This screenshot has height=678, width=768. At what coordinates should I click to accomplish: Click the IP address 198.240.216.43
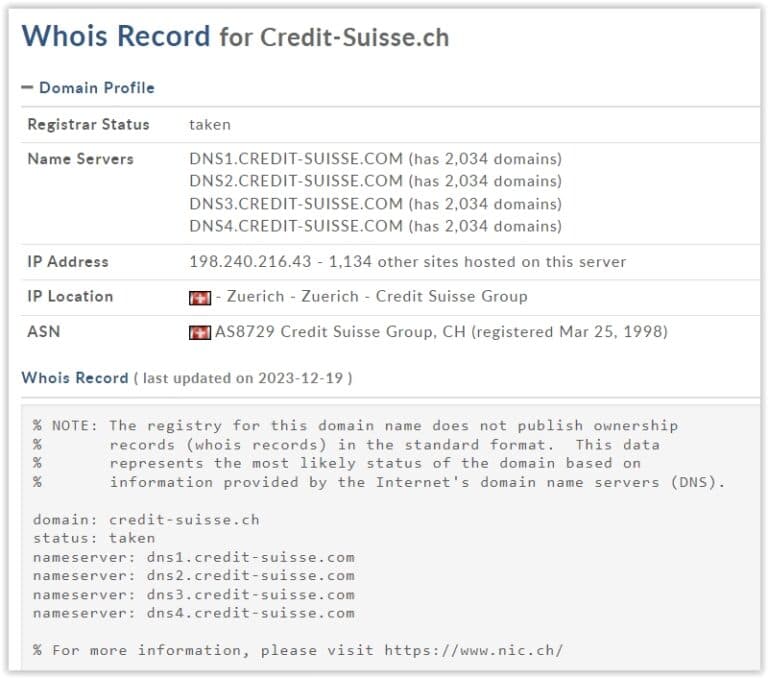tap(243, 262)
